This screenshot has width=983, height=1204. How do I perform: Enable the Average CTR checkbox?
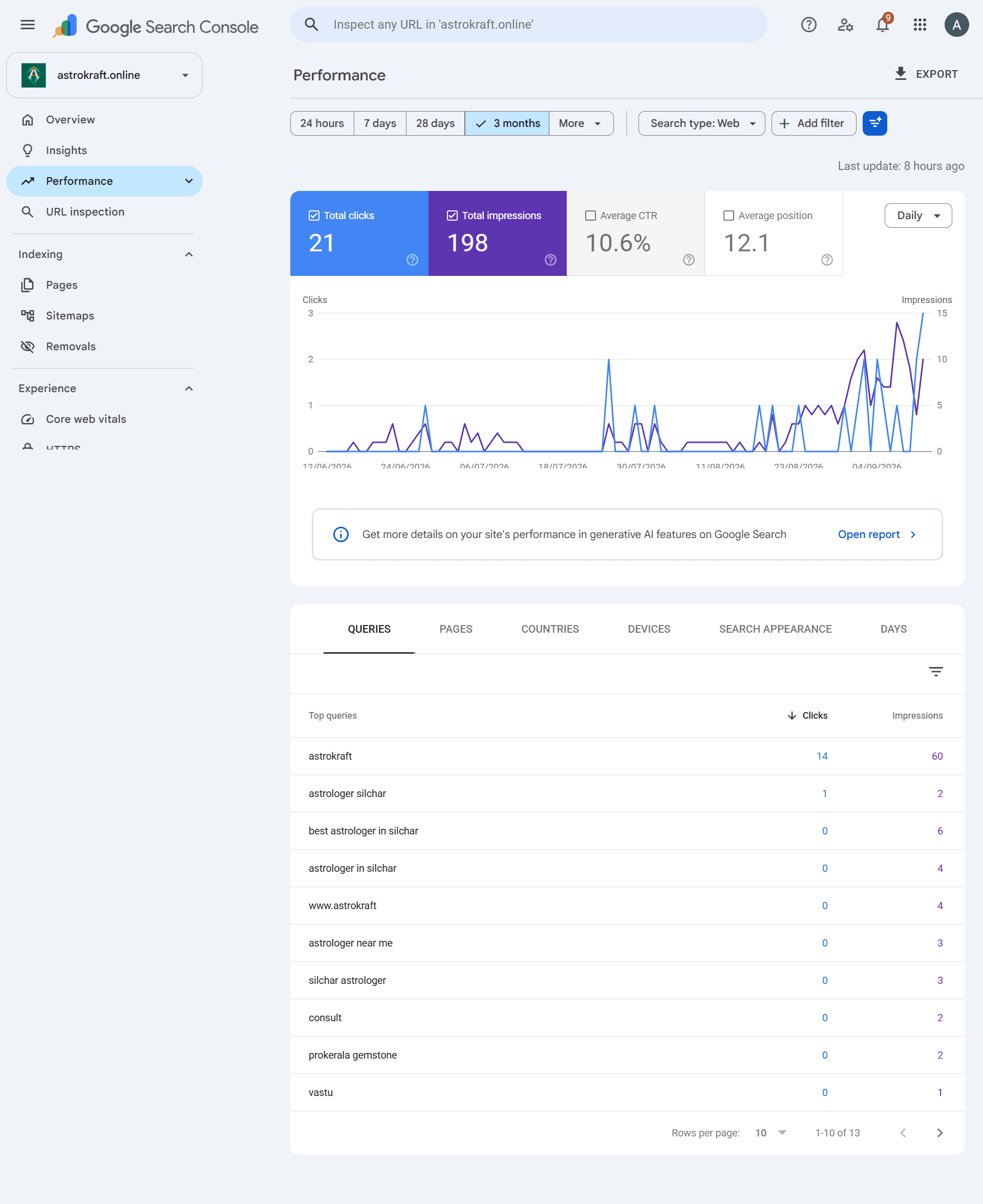[x=590, y=216]
